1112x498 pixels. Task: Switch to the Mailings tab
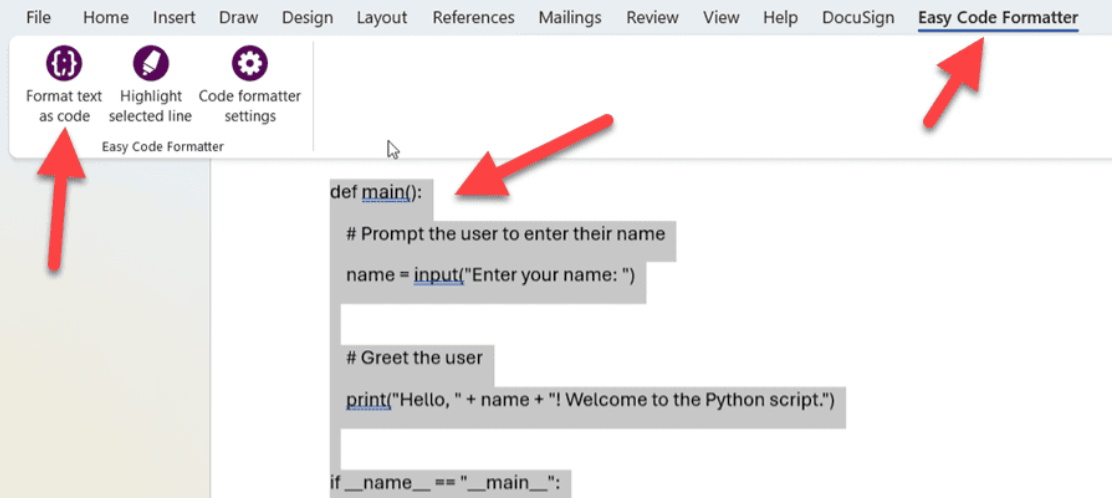(570, 18)
